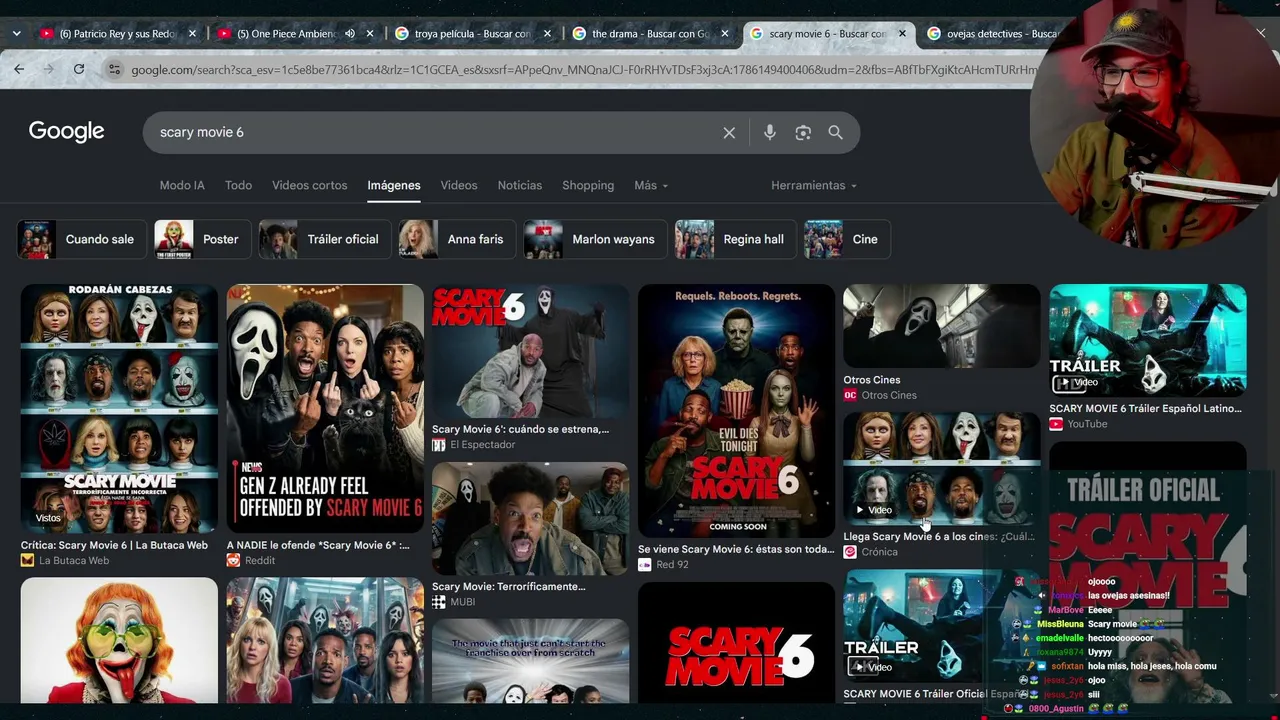Go to the Google homepage logo
Viewport: 1280px width, 720px height.
point(67,132)
